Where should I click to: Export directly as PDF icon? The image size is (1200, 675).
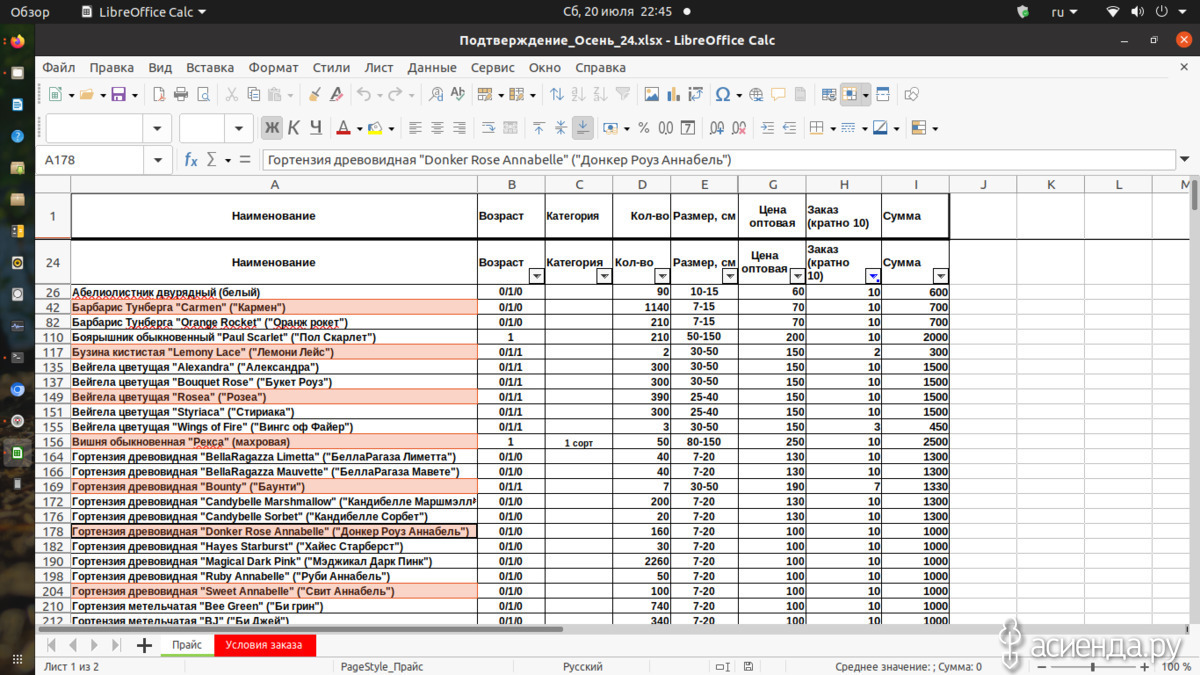coord(158,95)
